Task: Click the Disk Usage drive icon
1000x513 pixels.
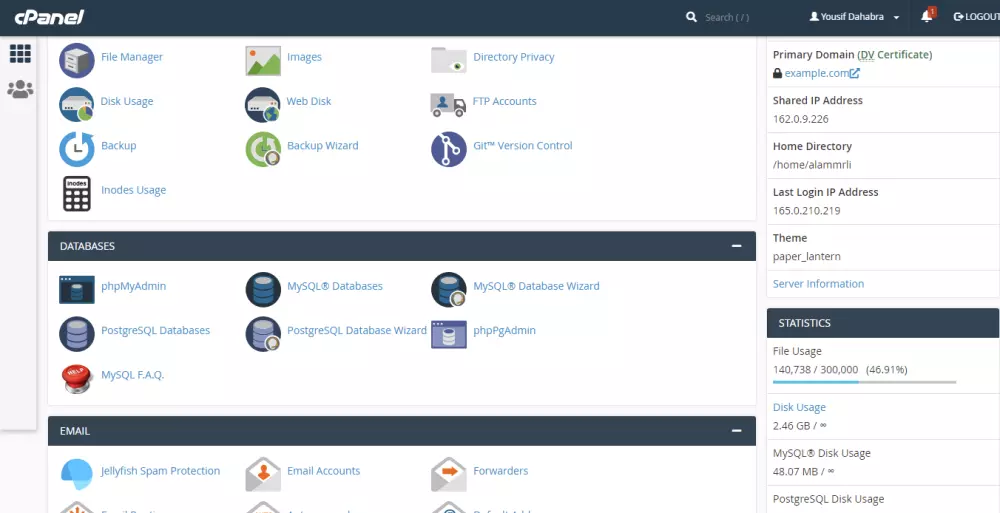Action: pyautogui.click(x=77, y=105)
